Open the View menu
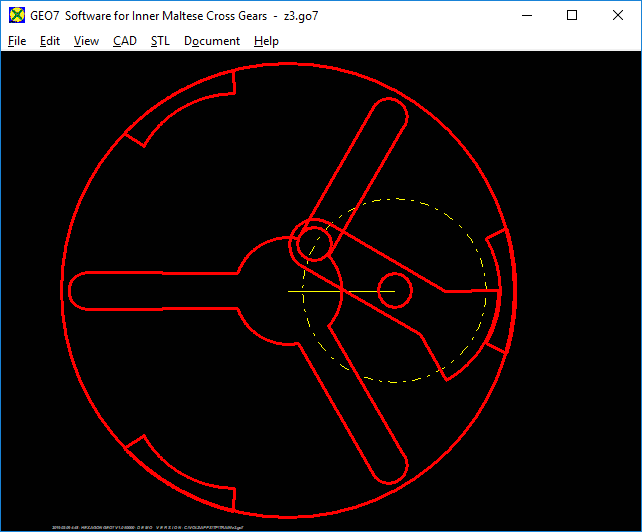This screenshot has height=532, width=642. pyautogui.click(x=86, y=41)
